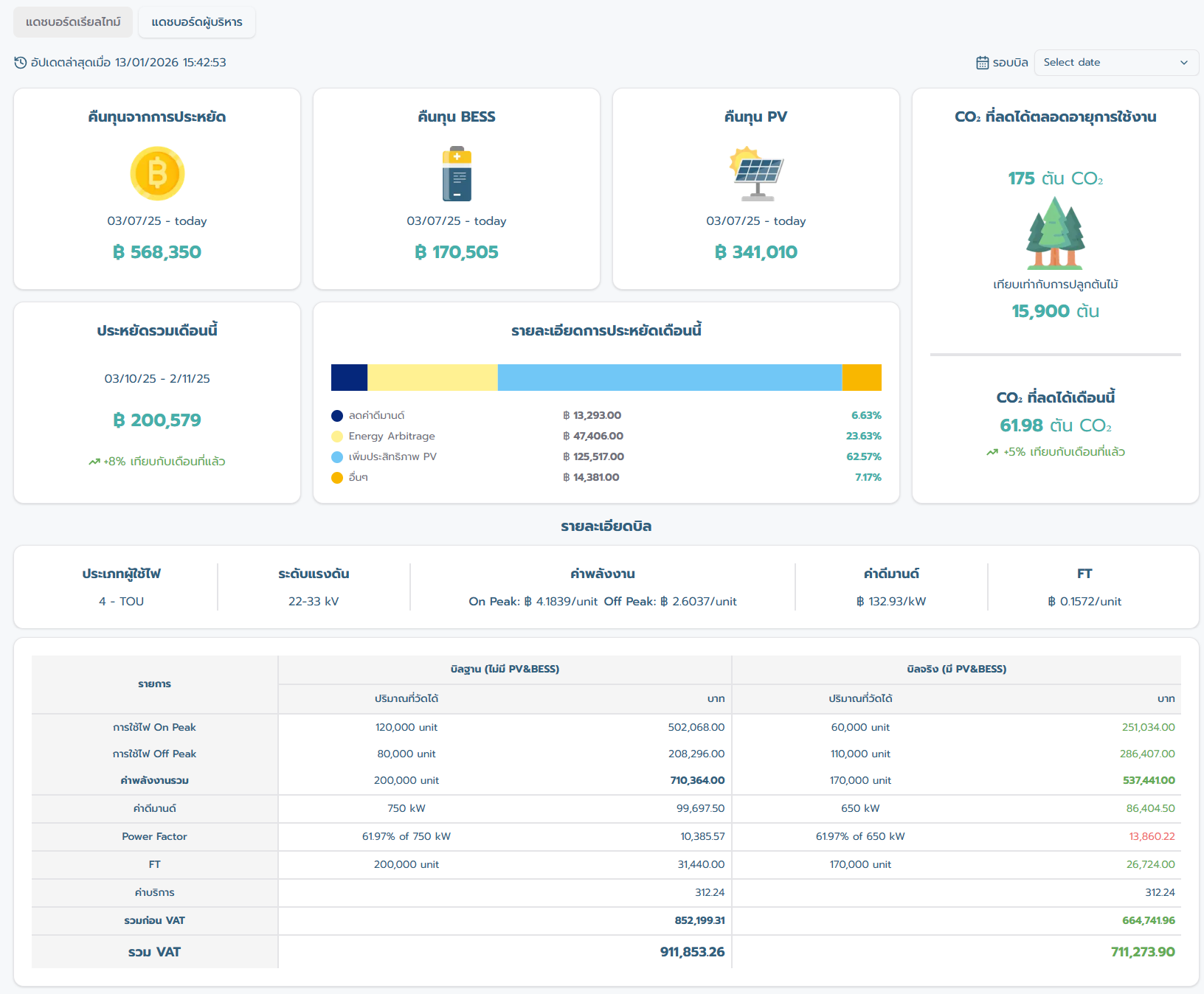Screen dimensions: 1204x994
Task: Expand the รอบบิล date picker chevron
Action: tap(1183, 62)
